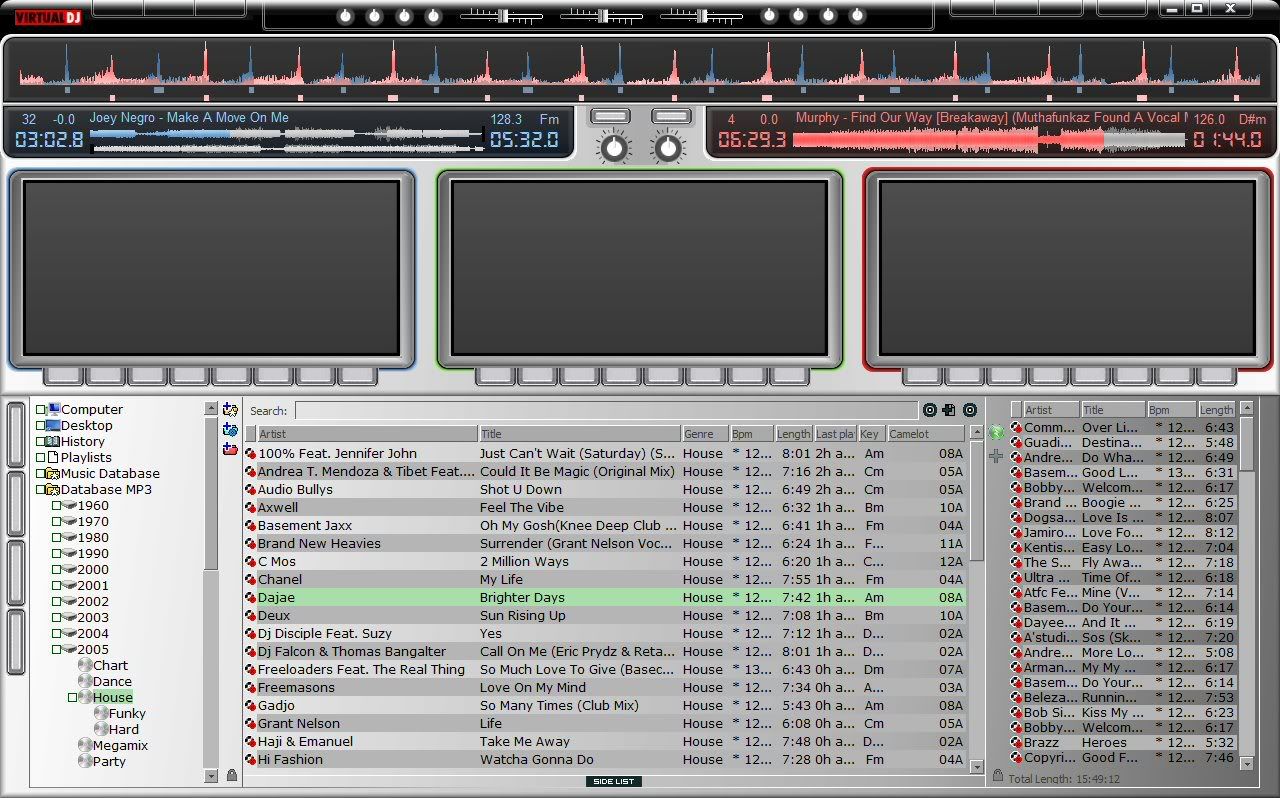The image size is (1280, 798).
Task: Click the right center mixer knob
Action: click(x=667, y=148)
